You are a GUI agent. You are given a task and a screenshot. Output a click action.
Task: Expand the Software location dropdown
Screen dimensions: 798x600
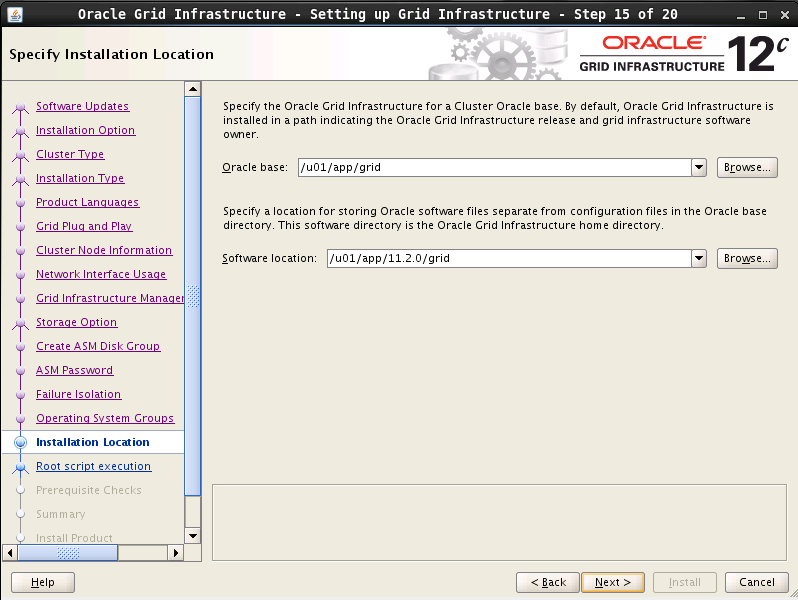click(700, 259)
